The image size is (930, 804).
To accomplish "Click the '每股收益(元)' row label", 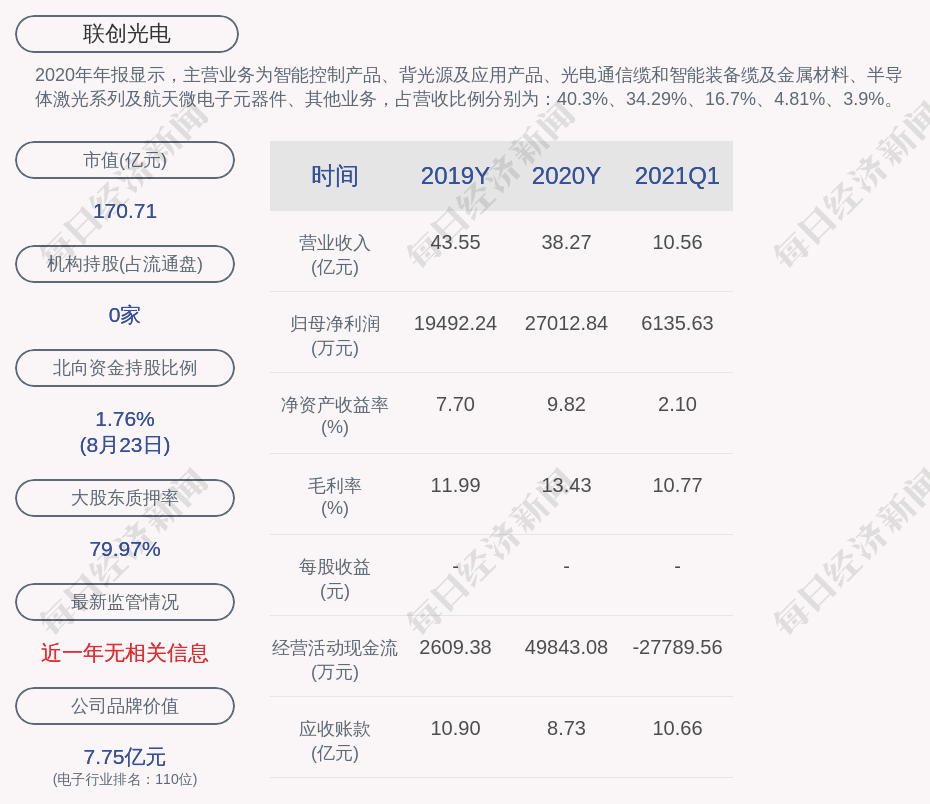I will (x=335, y=579).
